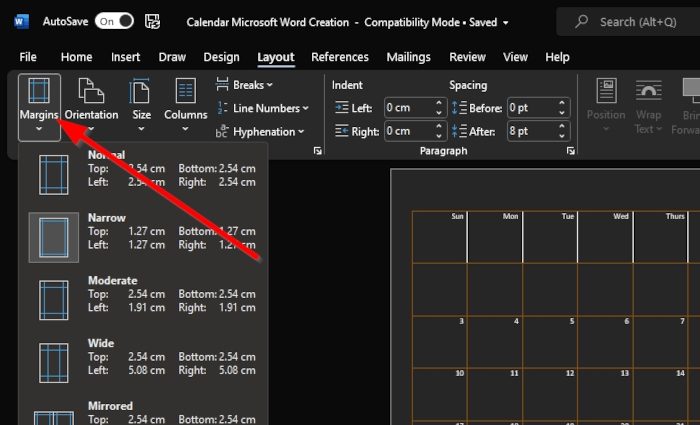The height and width of the screenshot is (425, 700).
Task: Click calendar cell with date 12
Action: point(550,394)
